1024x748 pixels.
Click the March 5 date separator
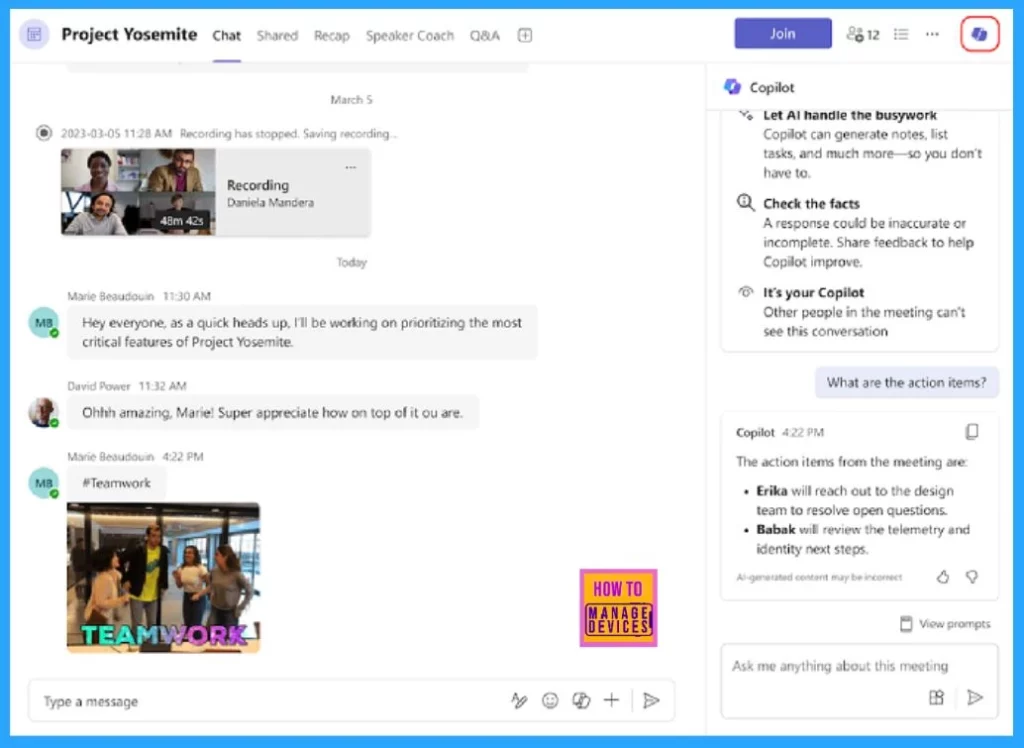point(351,99)
